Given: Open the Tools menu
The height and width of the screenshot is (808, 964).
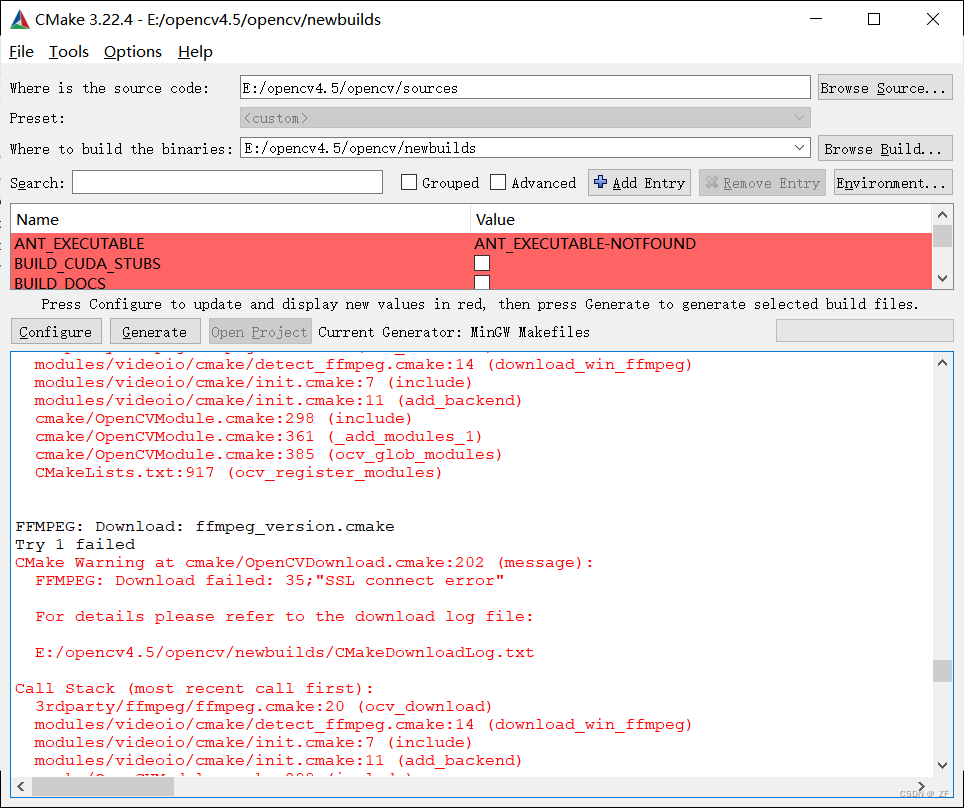Looking at the screenshot, I should [x=67, y=51].
